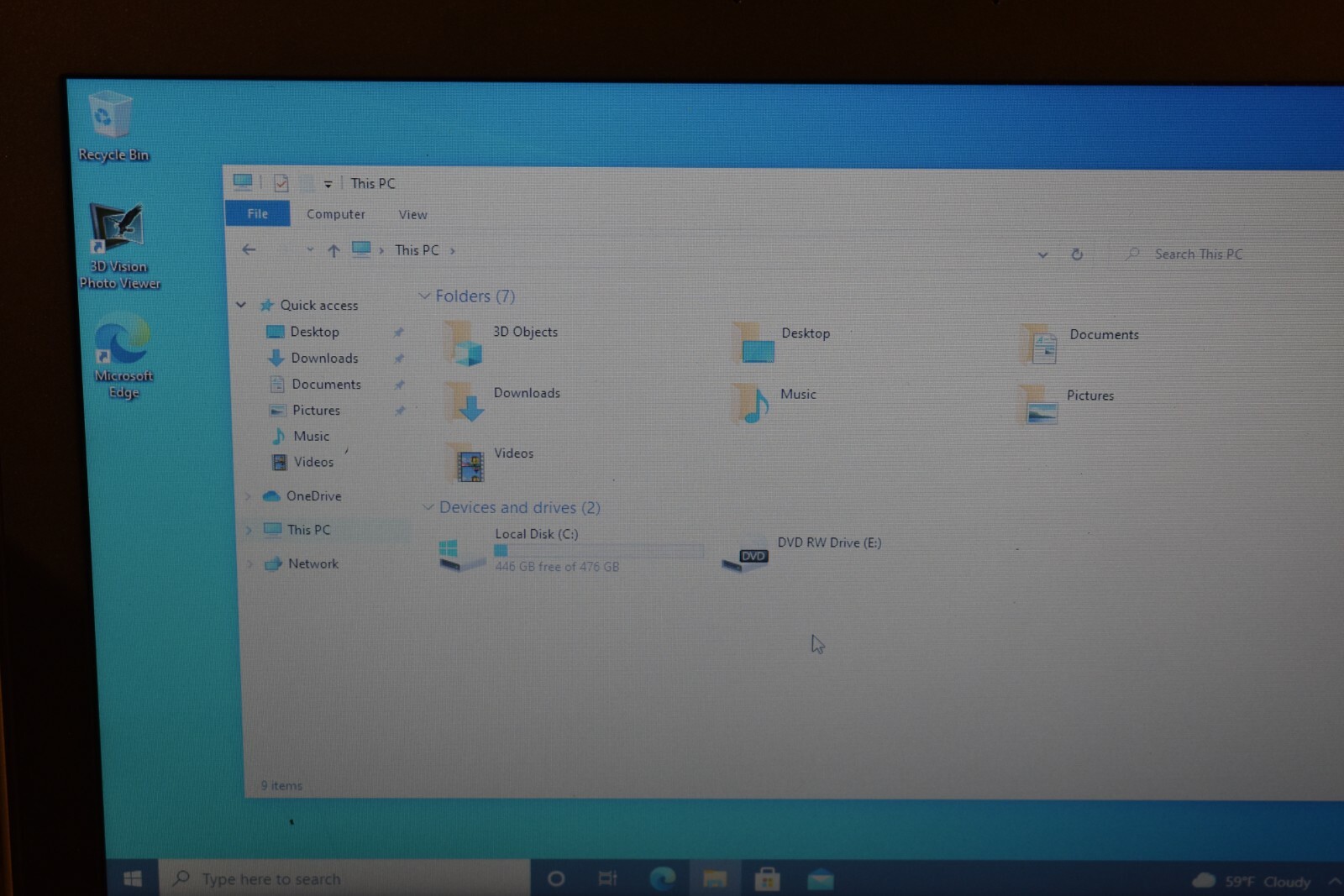Select the Documents folder icon in Folders
Image resolution: width=1344 pixels, height=896 pixels.
pyautogui.click(x=1040, y=344)
